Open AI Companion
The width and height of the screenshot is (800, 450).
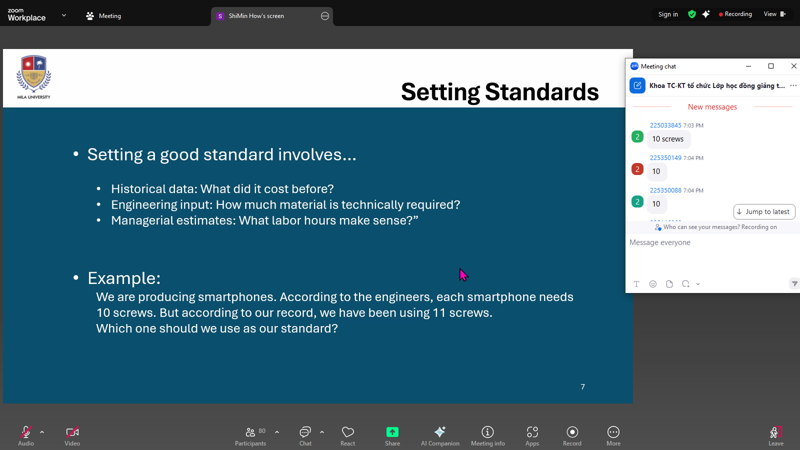[x=440, y=433]
